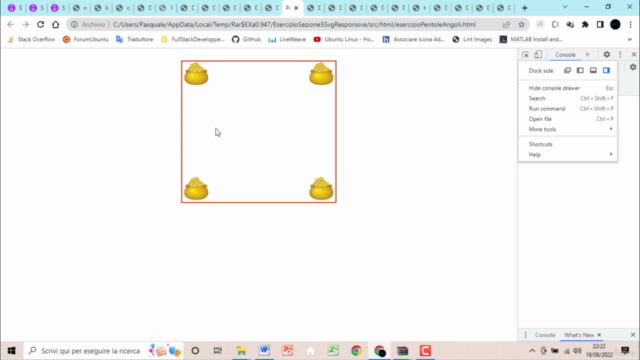
Task: Open a new browser tab
Action: pos(525,8)
